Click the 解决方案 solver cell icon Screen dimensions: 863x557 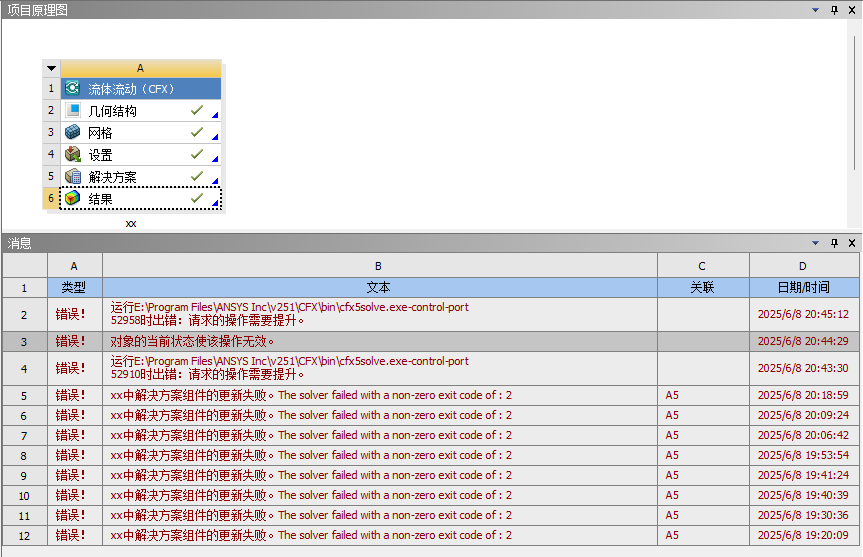(x=73, y=177)
